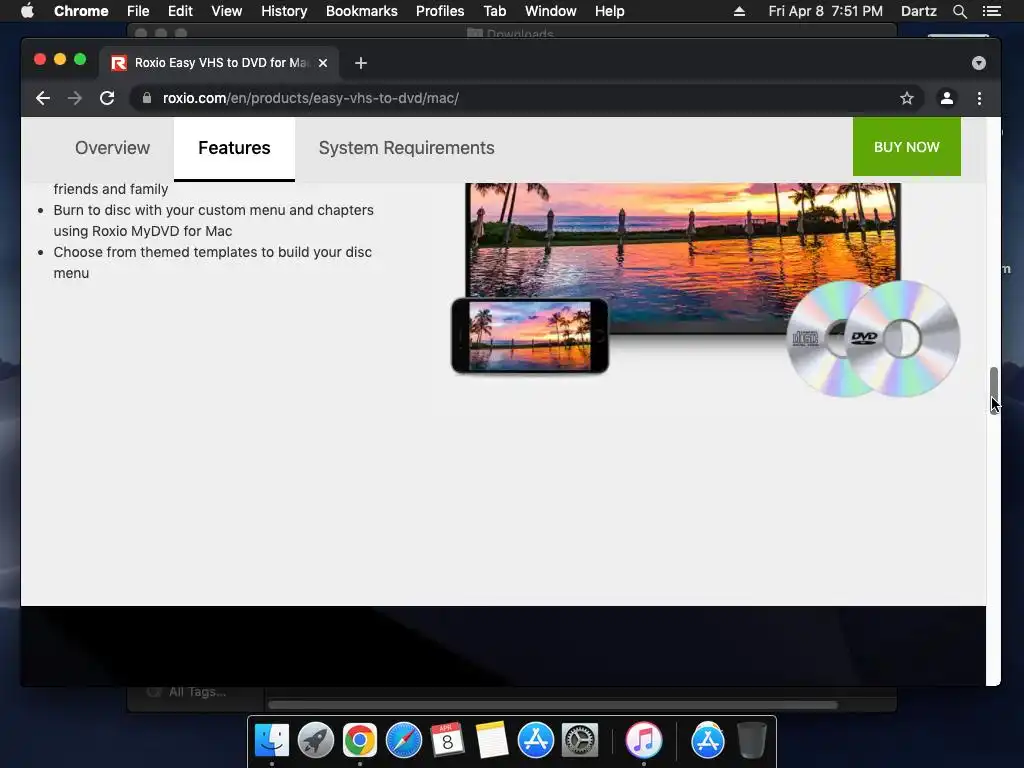1024x768 pixels.
Task: Click the green BUY NOW button
Action: (906, 147)
